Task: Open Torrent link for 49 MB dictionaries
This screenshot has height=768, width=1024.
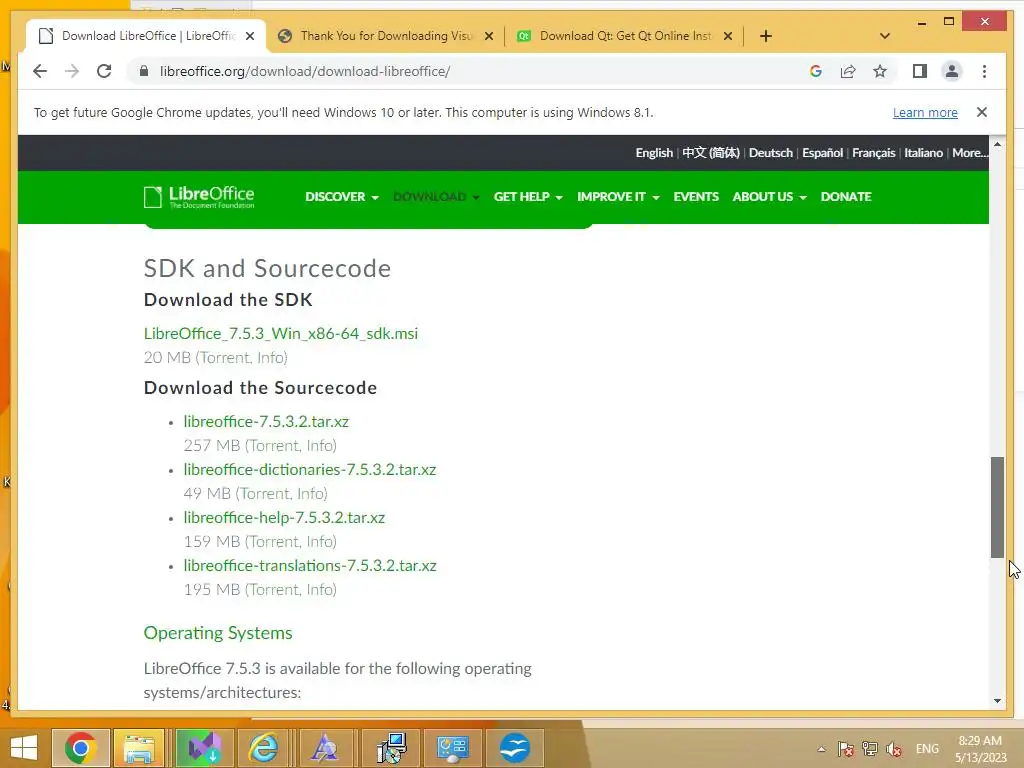Action: 264,493
